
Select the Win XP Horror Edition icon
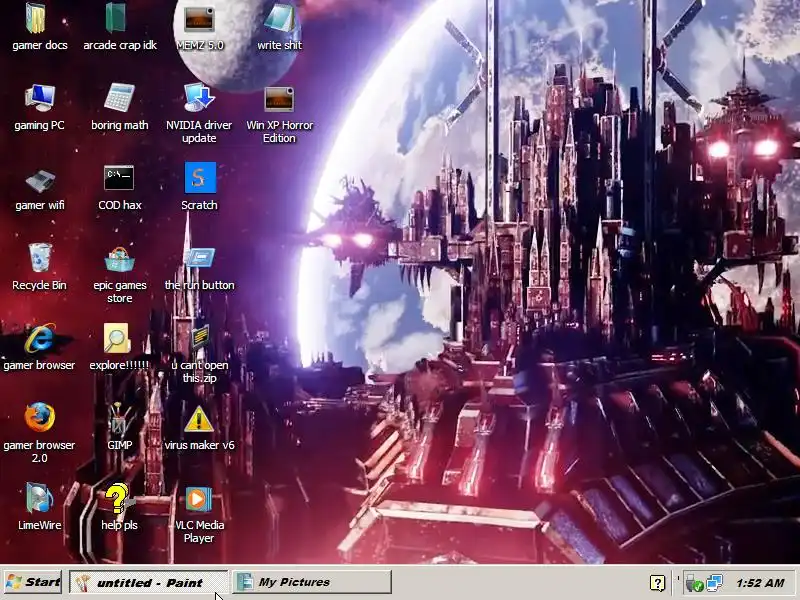[x=279, y=99]
